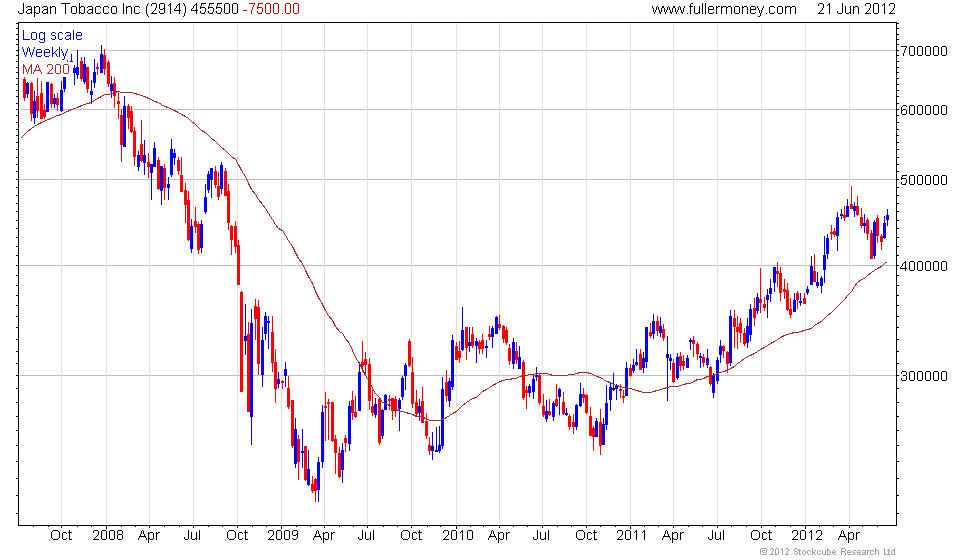The width and height of the screenshot is (980, 560).
Task: Click the 400000 price axis label
Action: point(924,266)
